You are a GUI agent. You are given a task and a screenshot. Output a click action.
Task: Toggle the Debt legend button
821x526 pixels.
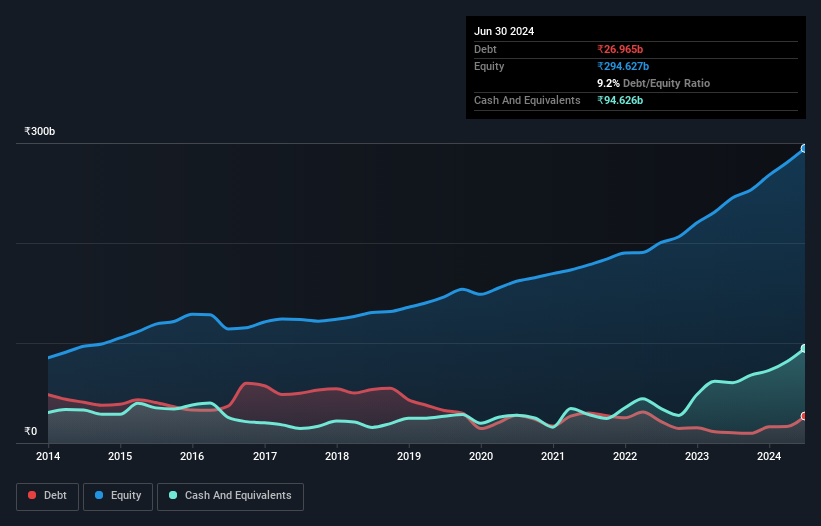click(47, 496)
